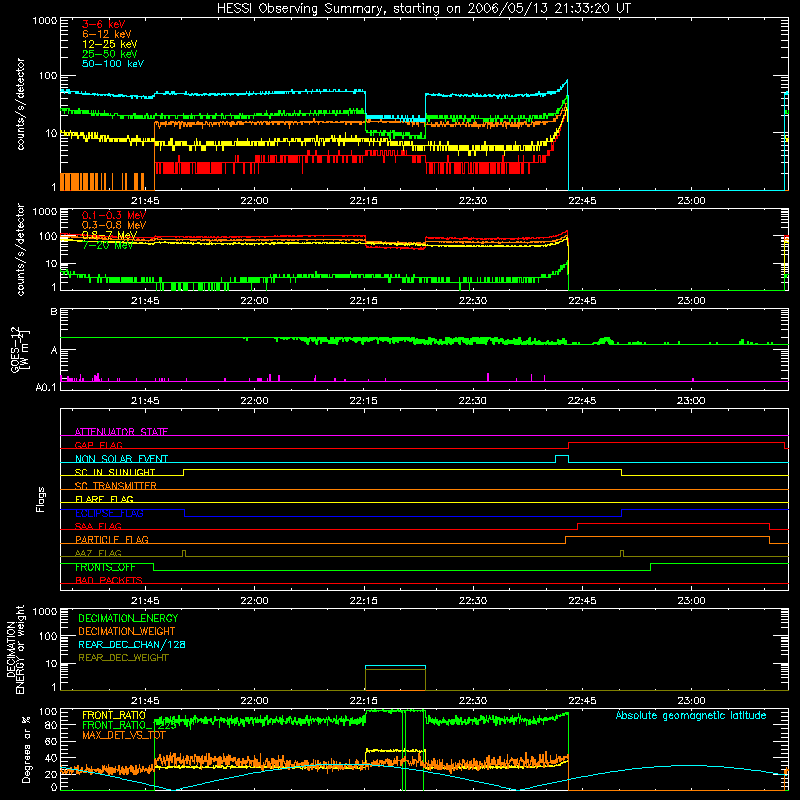Click '22:00' tick under the MeV panel
The image size is (800, 800).
254,301
